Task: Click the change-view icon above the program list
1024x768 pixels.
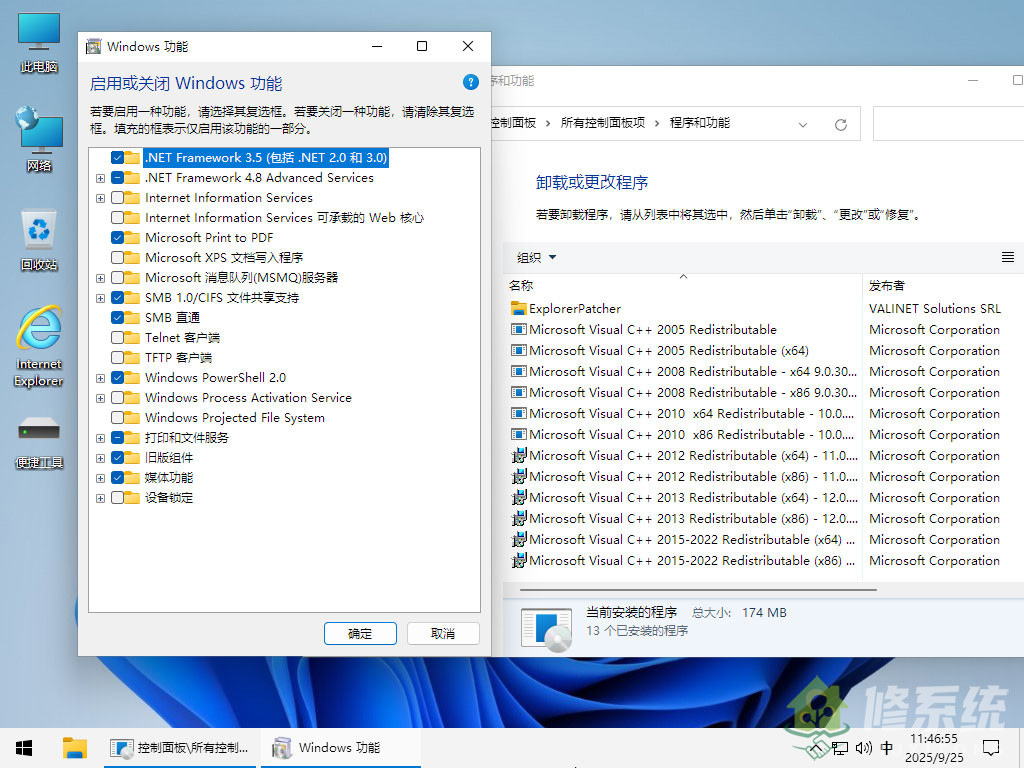Action: pos(1007,257)
